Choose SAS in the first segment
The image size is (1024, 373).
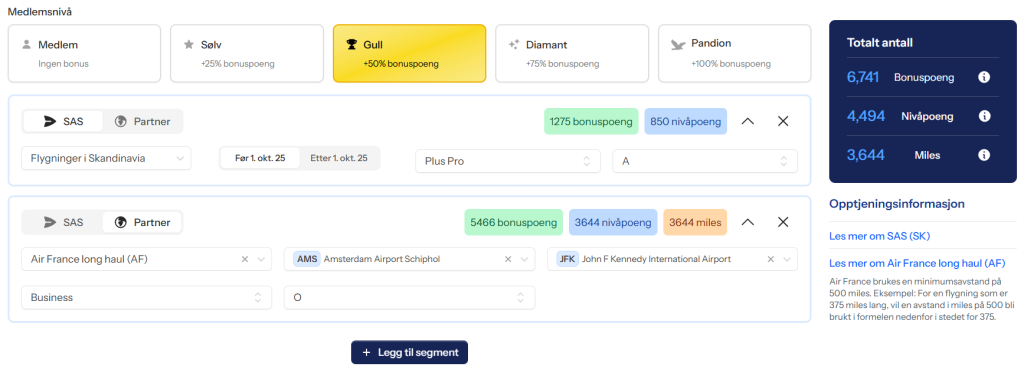click(x=63, y=122)
